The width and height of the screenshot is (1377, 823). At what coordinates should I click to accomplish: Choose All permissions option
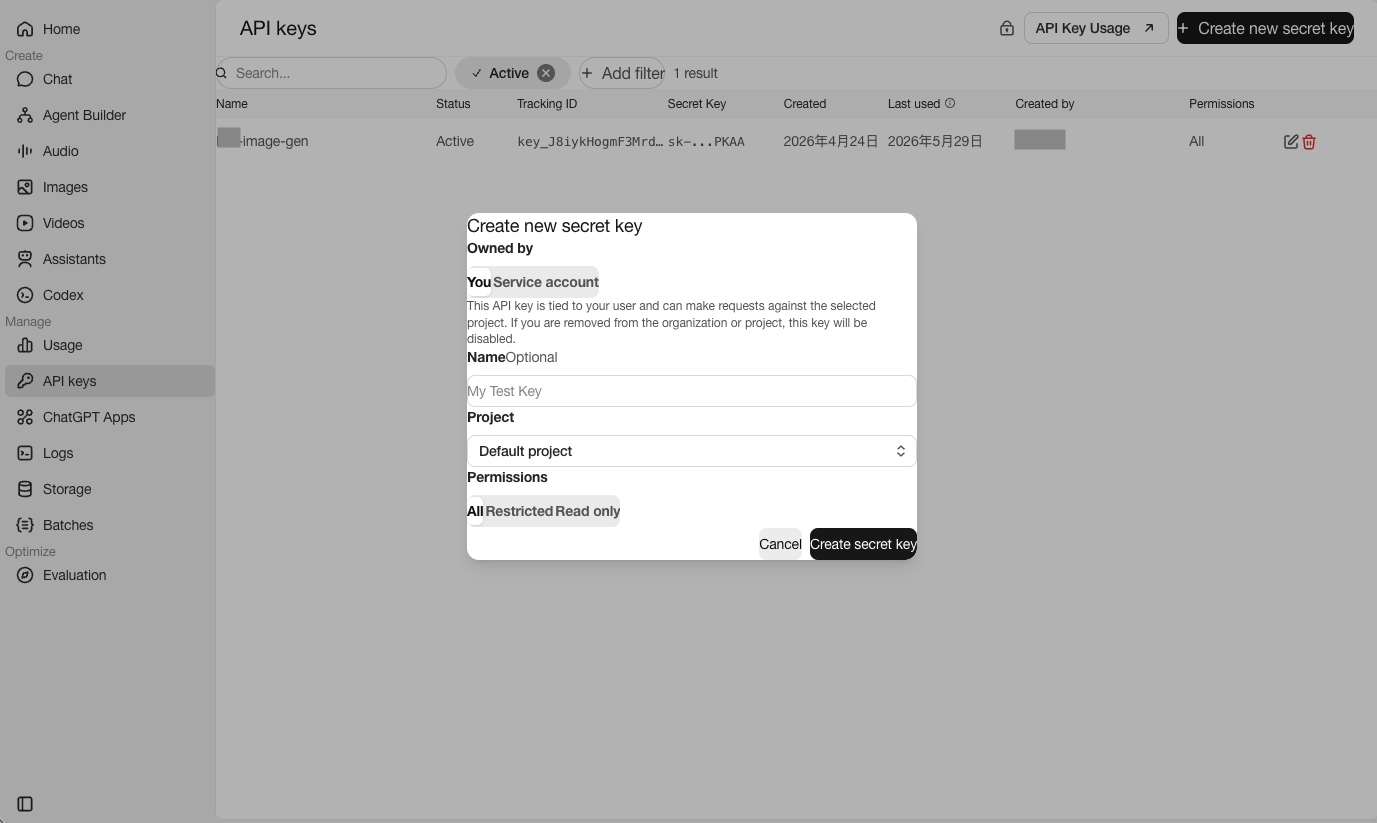(x=475, y=511)
